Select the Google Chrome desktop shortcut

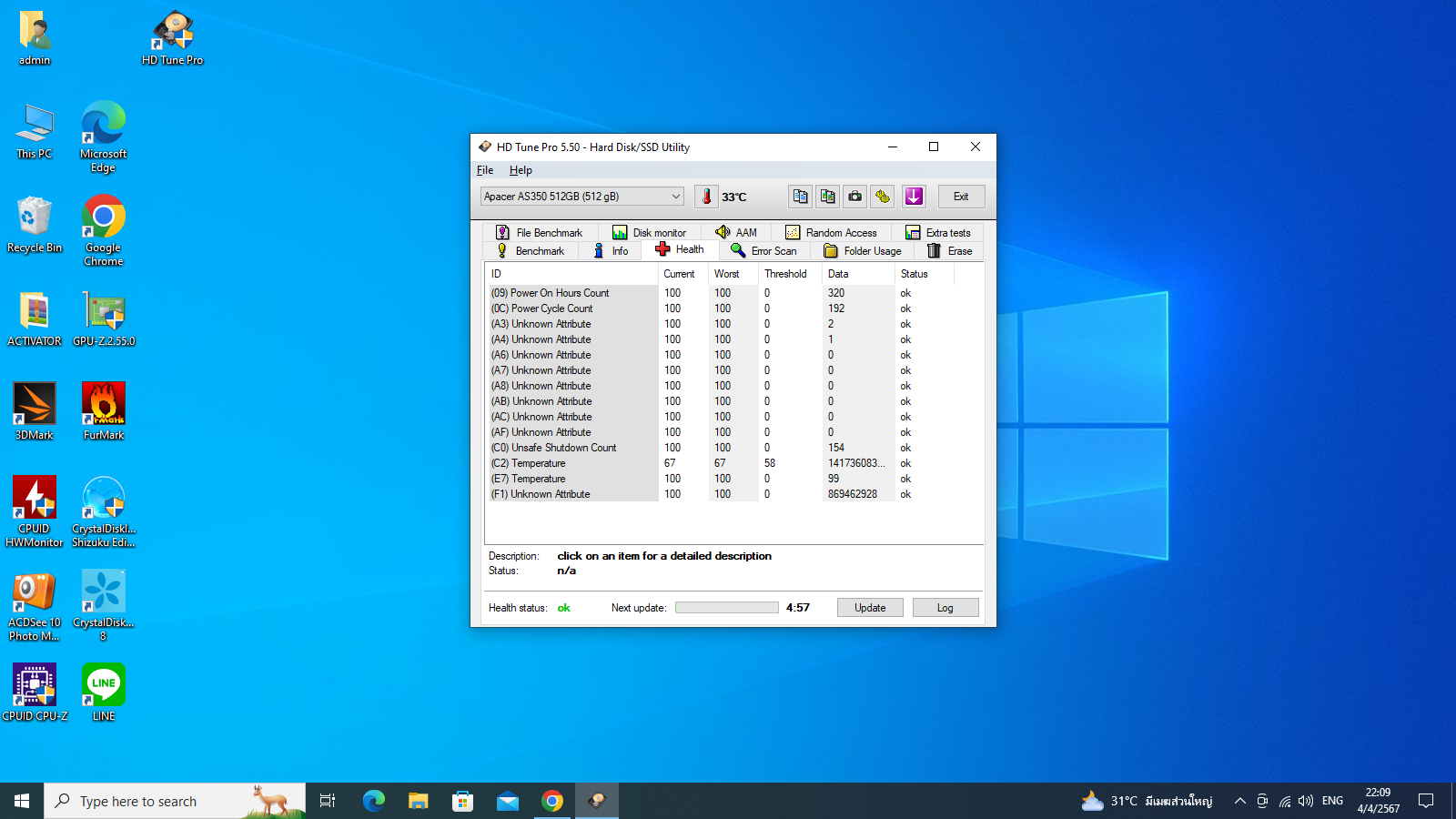click(104, 231)
